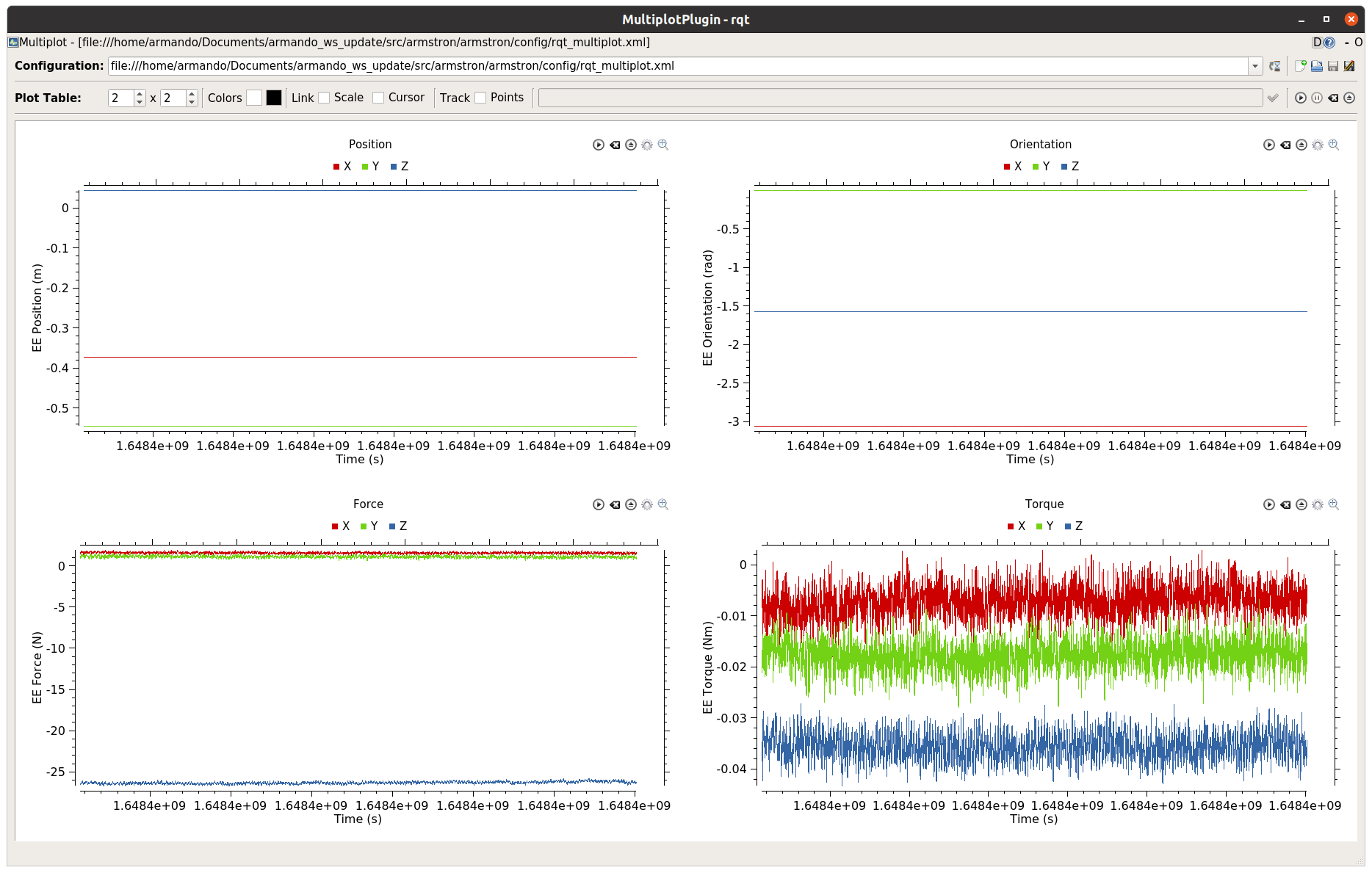Click the X legend entry in Force plot
The height and width of the screenshot is (873, 1372).
(x=341, y=526)
